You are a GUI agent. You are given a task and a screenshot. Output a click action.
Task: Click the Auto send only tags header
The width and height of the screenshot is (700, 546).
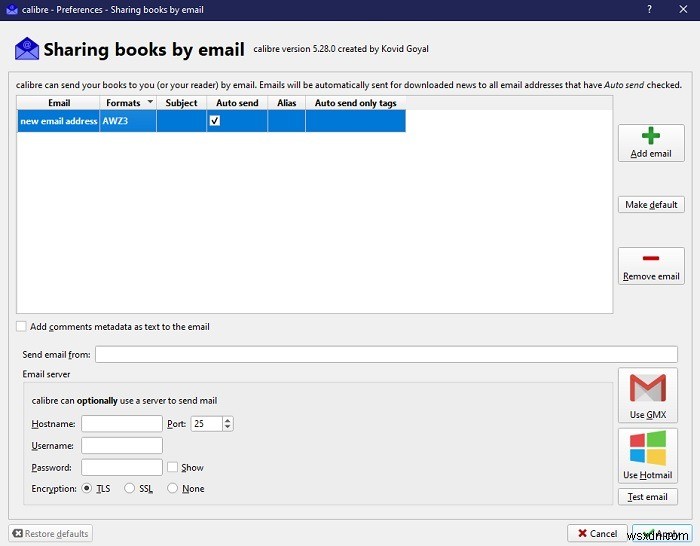click(x=355, y=103)
